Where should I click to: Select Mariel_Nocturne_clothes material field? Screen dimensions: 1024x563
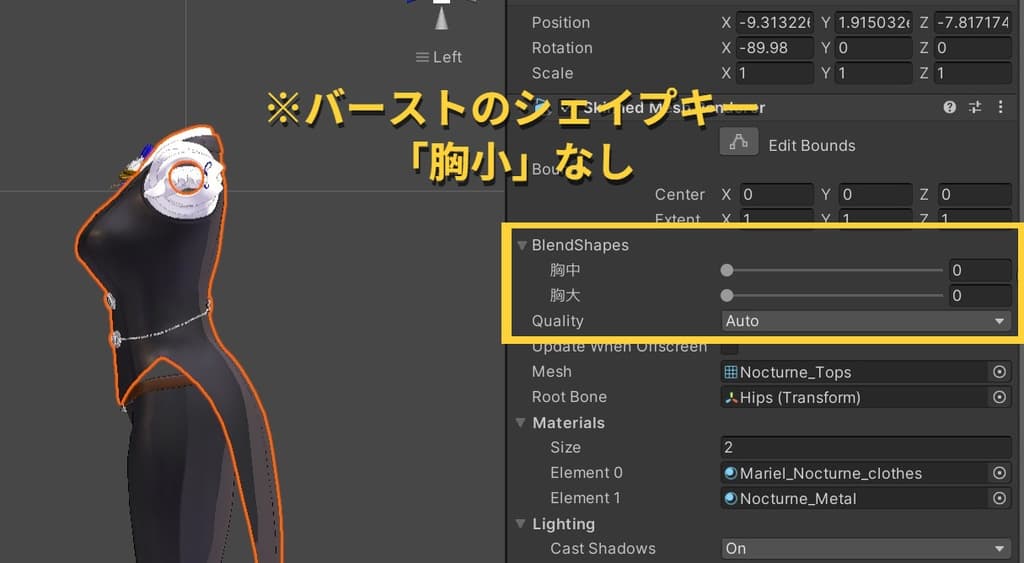point(854,474)
